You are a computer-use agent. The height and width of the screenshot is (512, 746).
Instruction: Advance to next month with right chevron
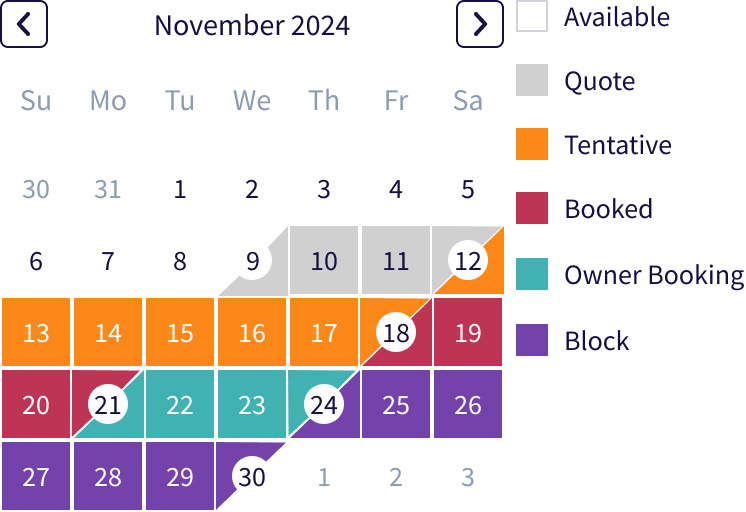click(x=480, y=24)
